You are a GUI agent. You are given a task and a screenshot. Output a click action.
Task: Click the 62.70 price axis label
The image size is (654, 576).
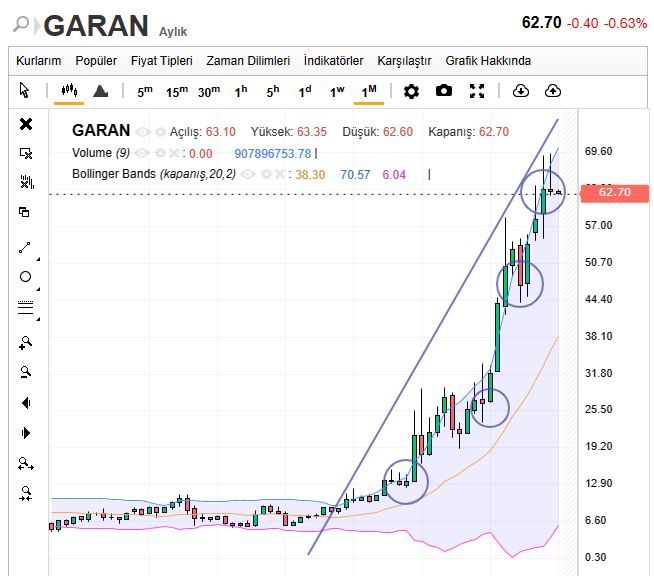(x=615, y=192)
